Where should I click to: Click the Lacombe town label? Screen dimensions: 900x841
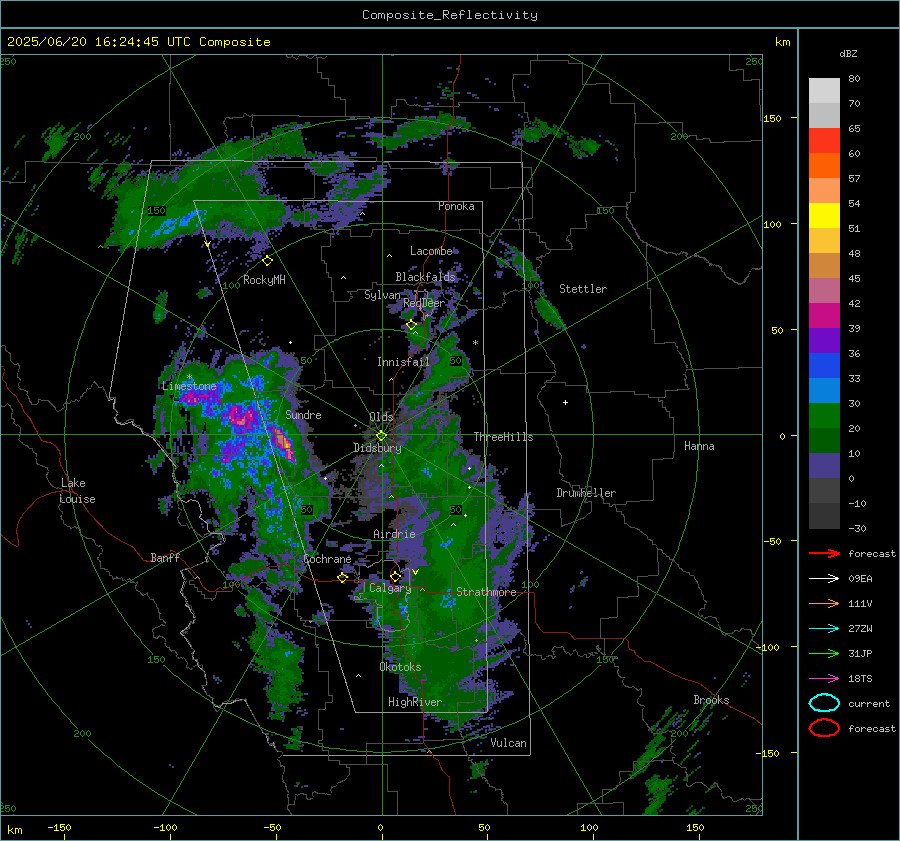point(431,251)
